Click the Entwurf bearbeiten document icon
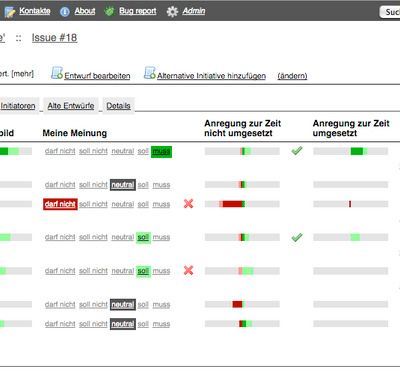This screenshot has height=375, width=400. click(x=57, y=73)
